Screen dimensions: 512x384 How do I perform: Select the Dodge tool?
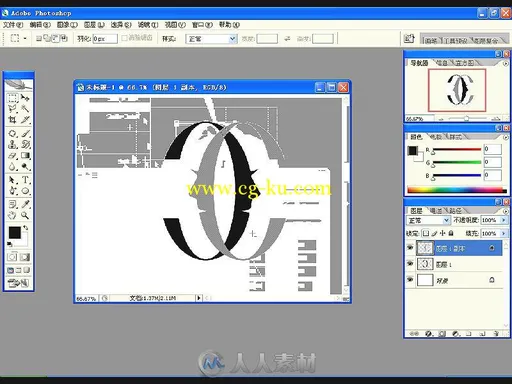(25, 166)
